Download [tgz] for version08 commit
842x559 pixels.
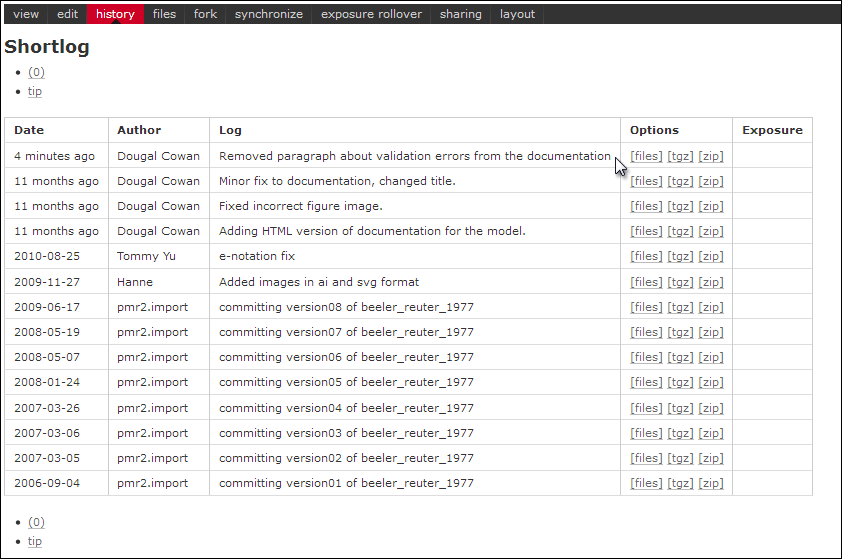pyautogui.click(x=680, y=307)
